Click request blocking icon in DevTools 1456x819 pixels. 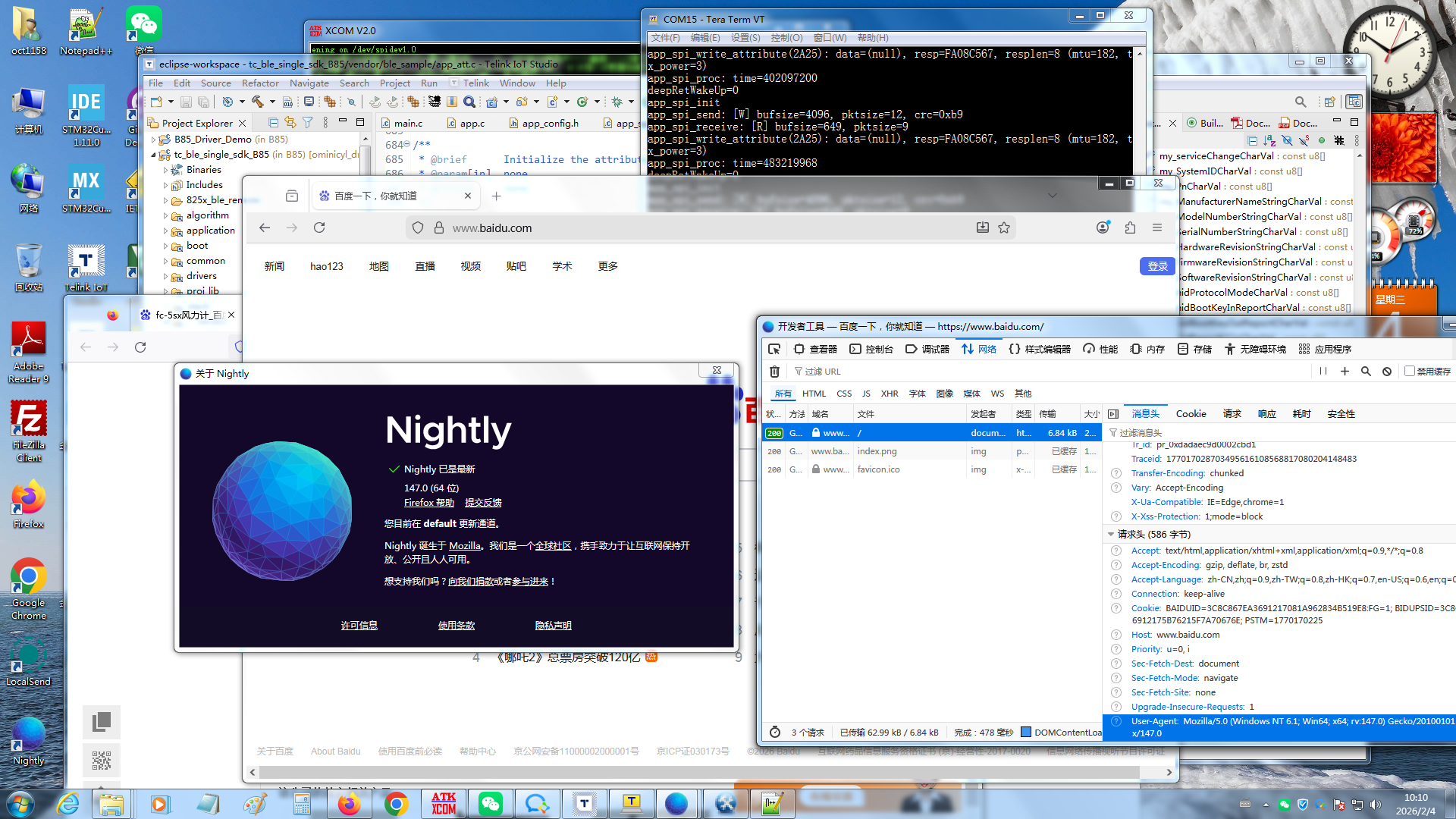tap(1387, 372)
